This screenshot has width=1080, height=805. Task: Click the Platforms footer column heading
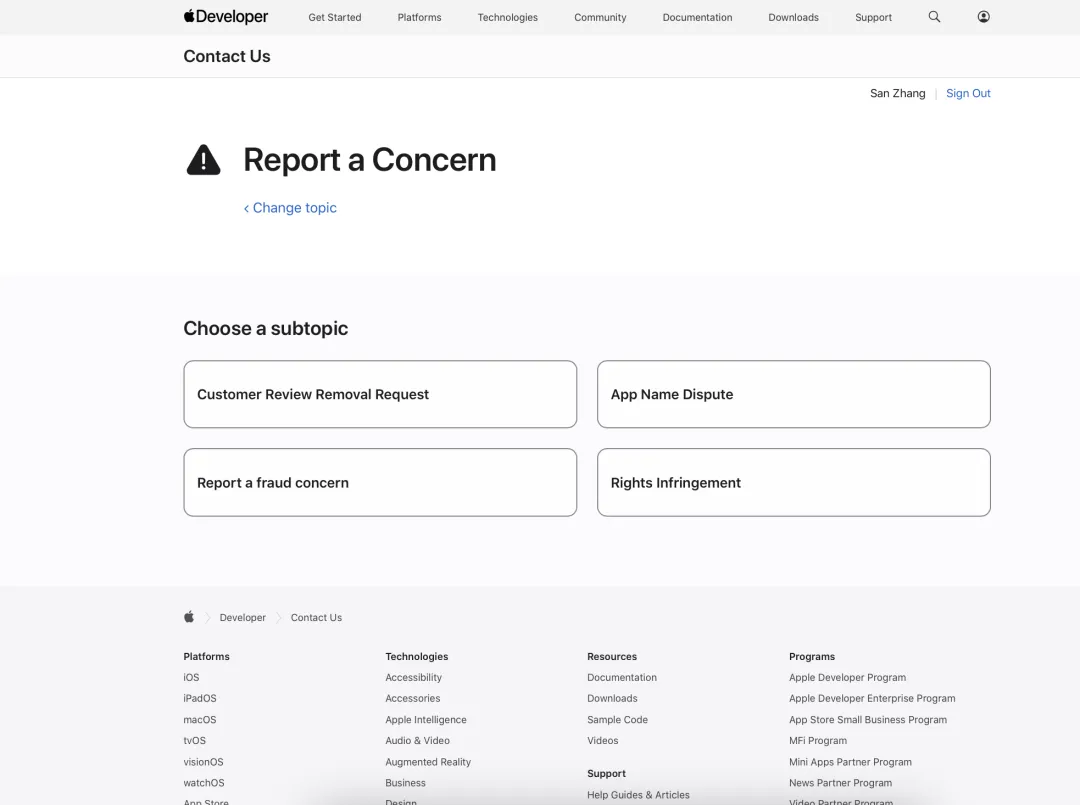pyautogui.click(x=207, y=656)
